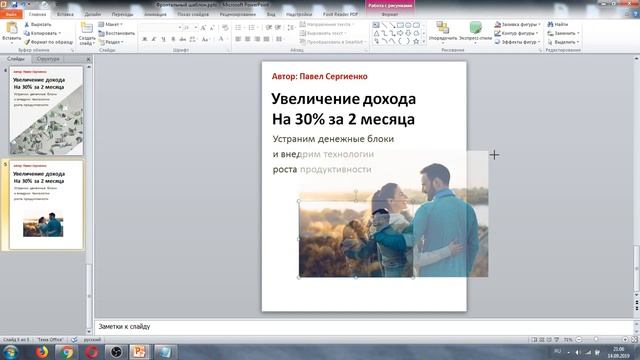Open Quick Styles (Экспресс-стили)
The image size is (640, 360).
(x=476, y=31)
